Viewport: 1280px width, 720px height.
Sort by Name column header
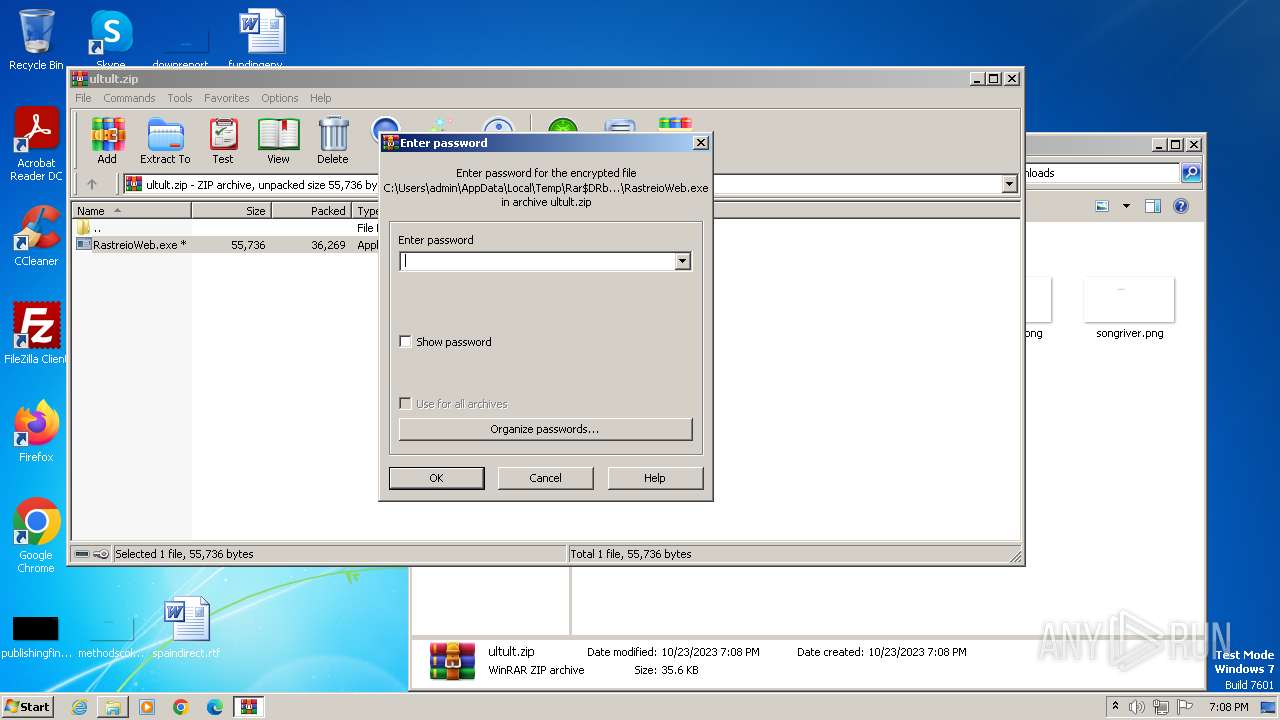(131, 211)
